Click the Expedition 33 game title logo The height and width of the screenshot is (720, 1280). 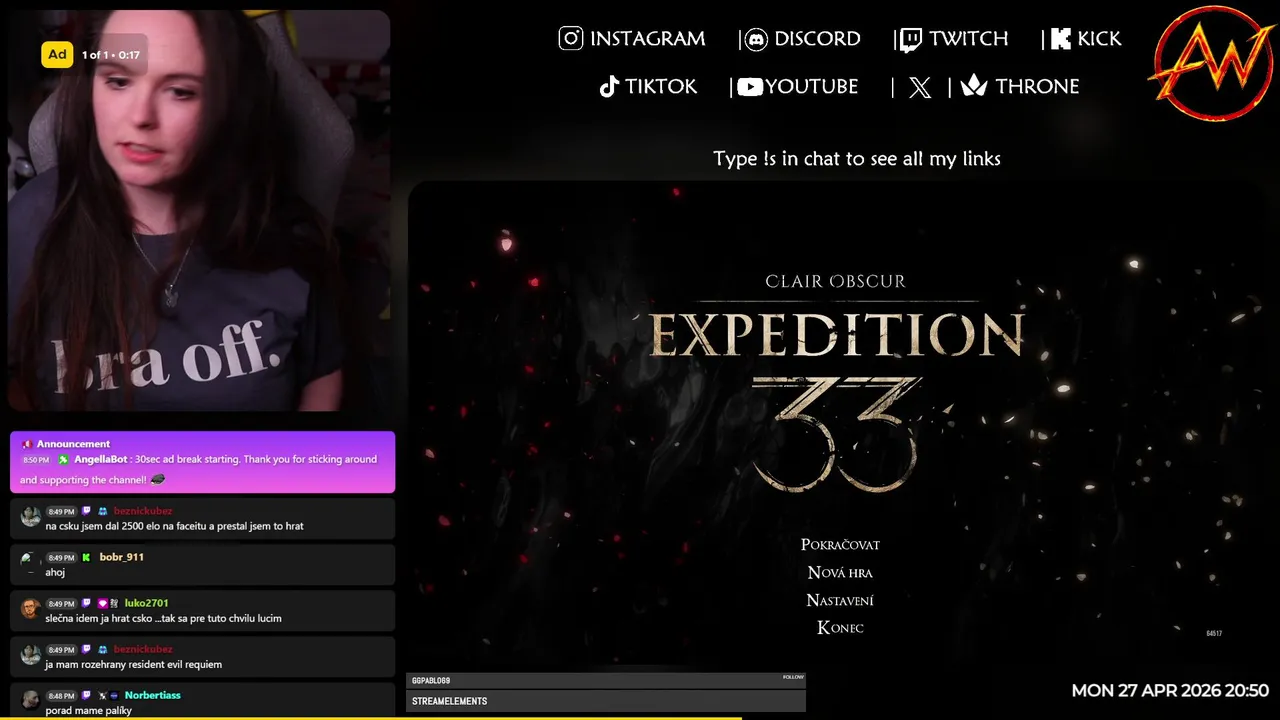[837, 385]
